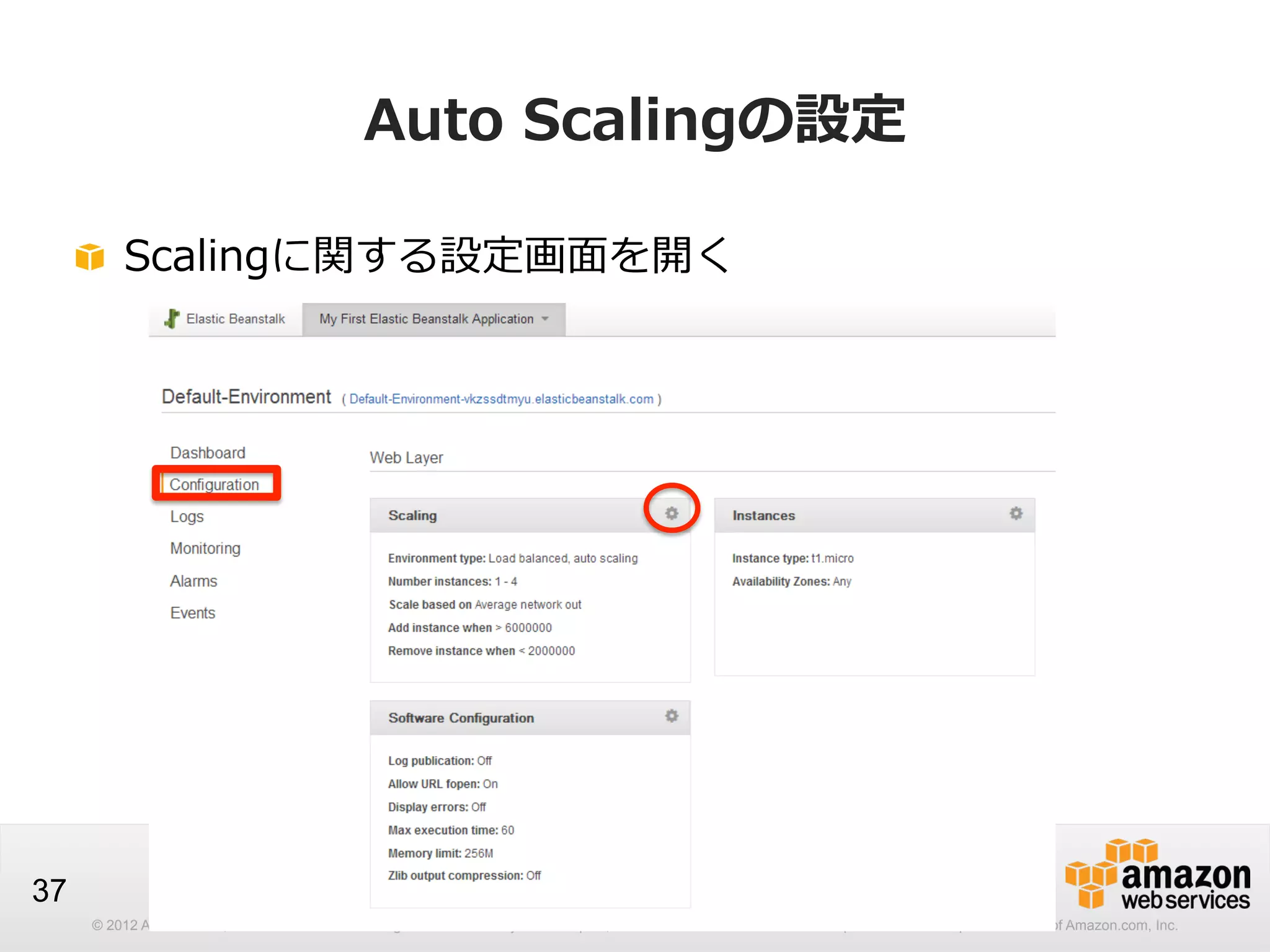Select Configuration in the sidebar
1270x952 pixels.
(215, 485)
